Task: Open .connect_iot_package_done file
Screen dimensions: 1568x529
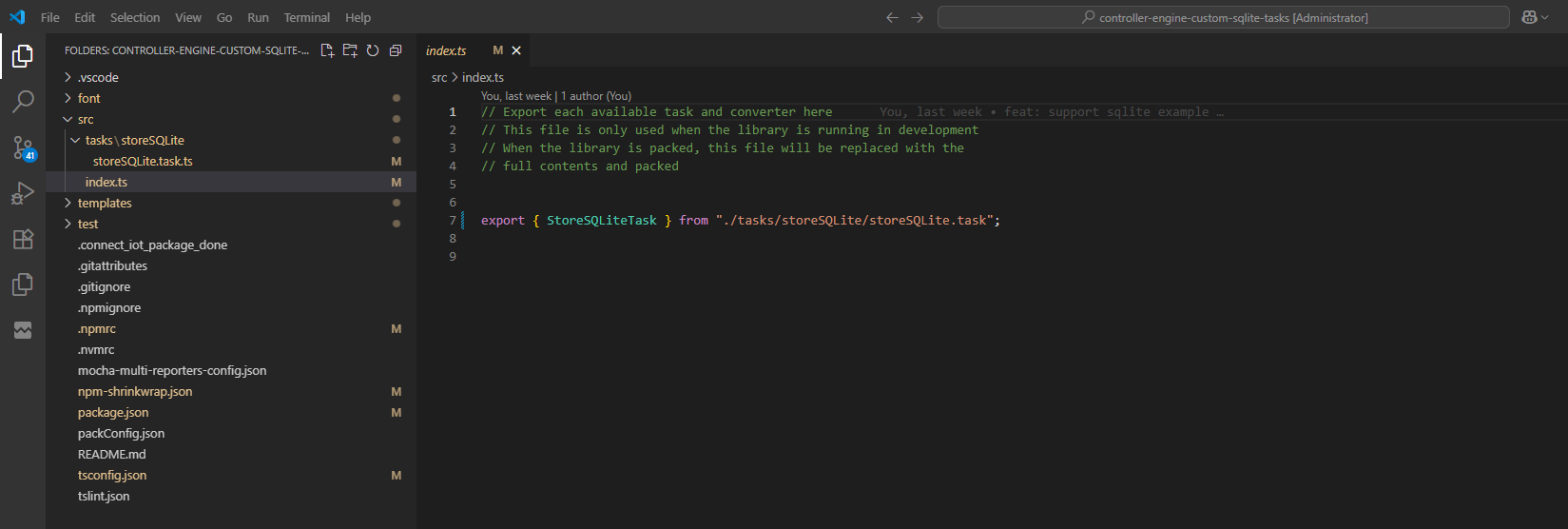Action: (231, 245)
